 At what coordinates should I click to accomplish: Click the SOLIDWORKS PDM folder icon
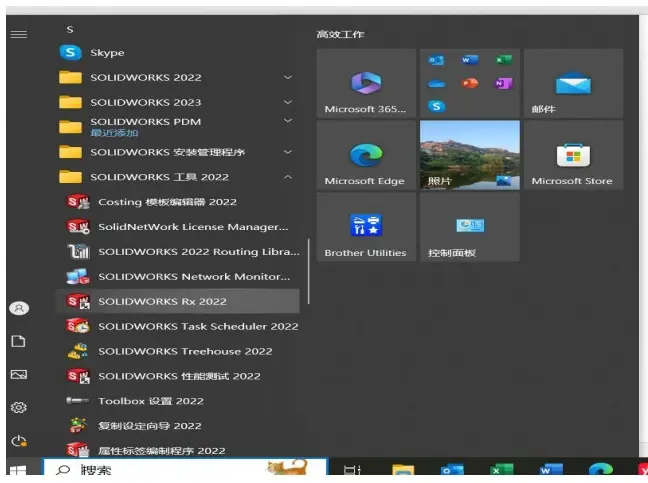pyautogui.click(x=70, y=127)
